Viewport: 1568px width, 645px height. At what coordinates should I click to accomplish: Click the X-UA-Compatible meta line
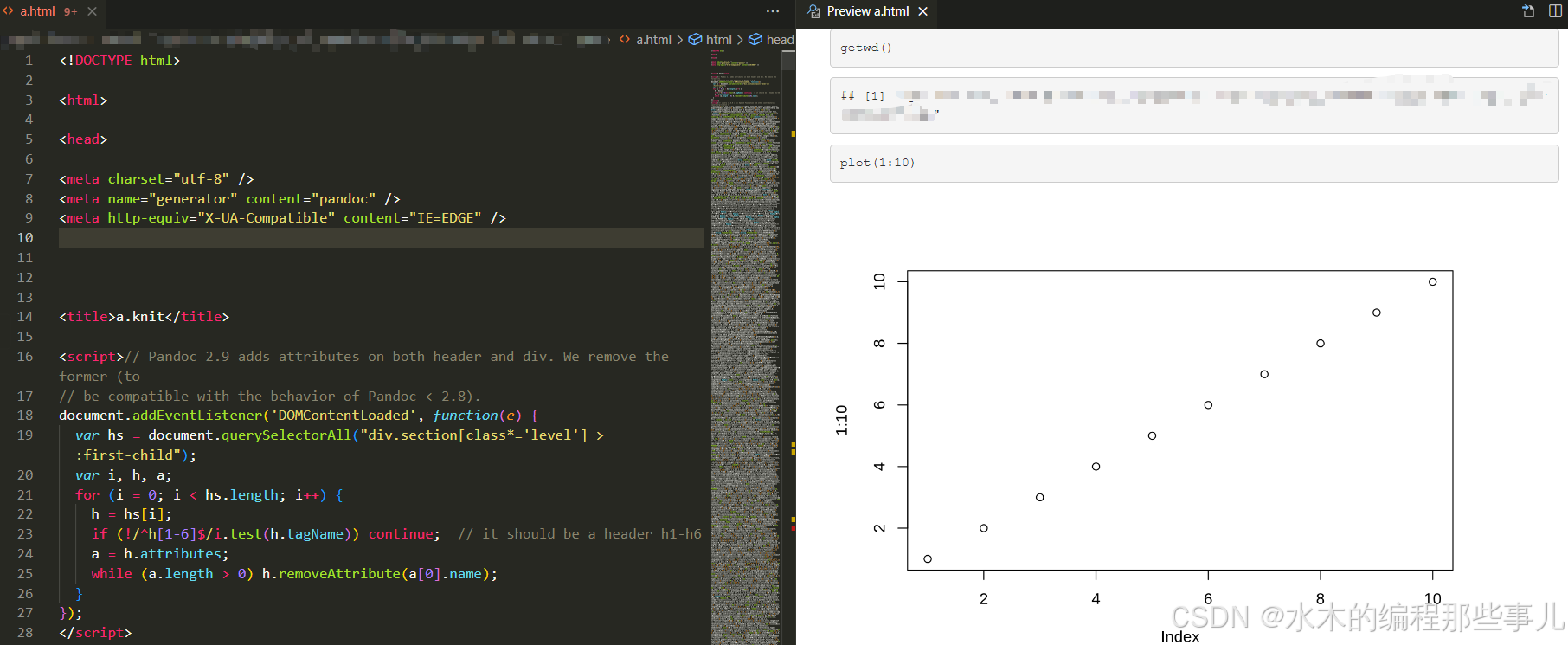282,218
